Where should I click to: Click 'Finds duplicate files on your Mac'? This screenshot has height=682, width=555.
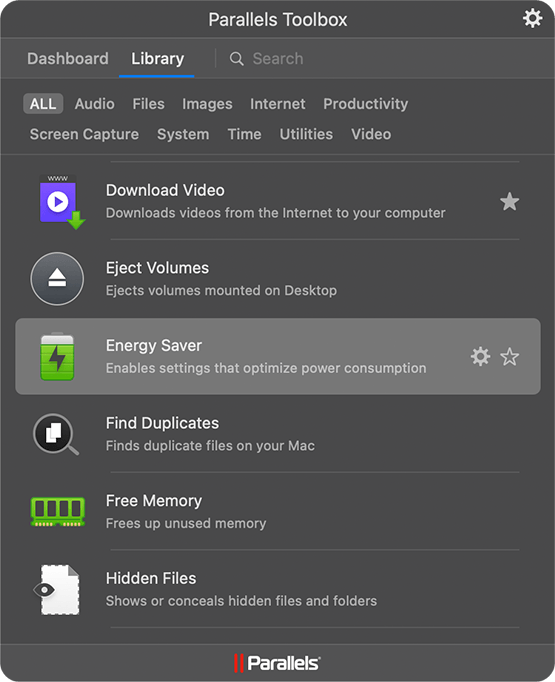point(211,446)
